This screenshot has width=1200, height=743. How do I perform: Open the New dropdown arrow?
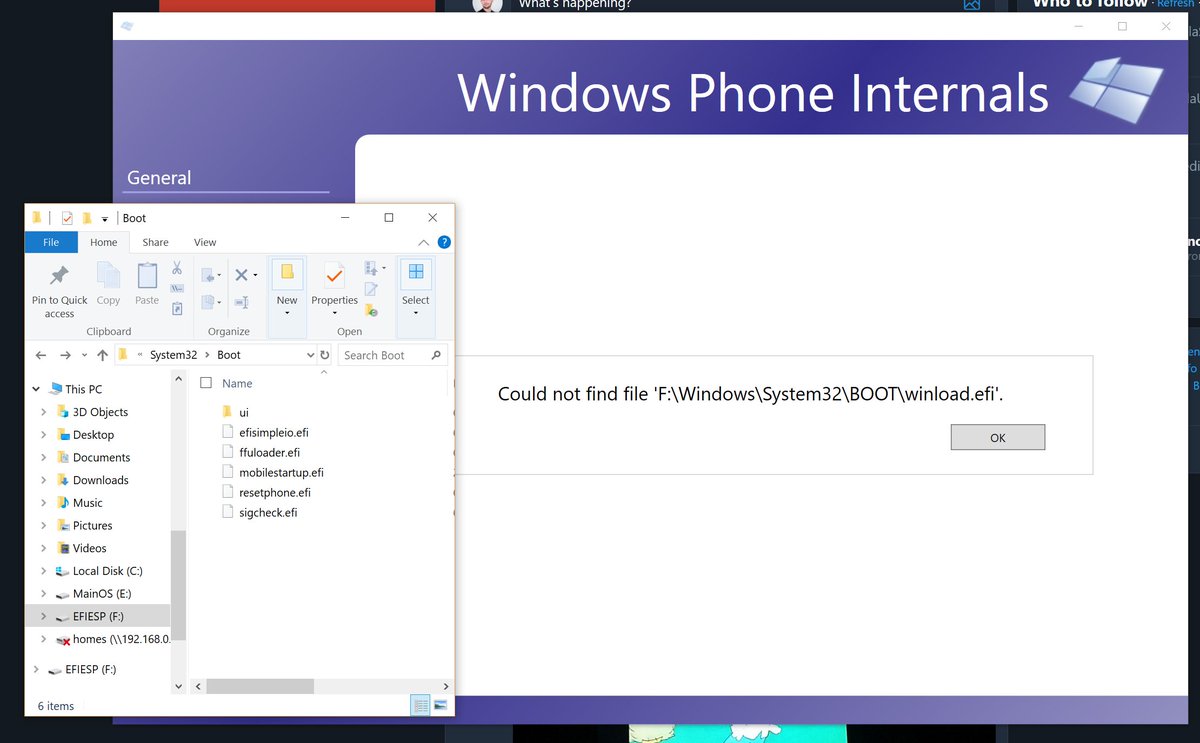287,313
